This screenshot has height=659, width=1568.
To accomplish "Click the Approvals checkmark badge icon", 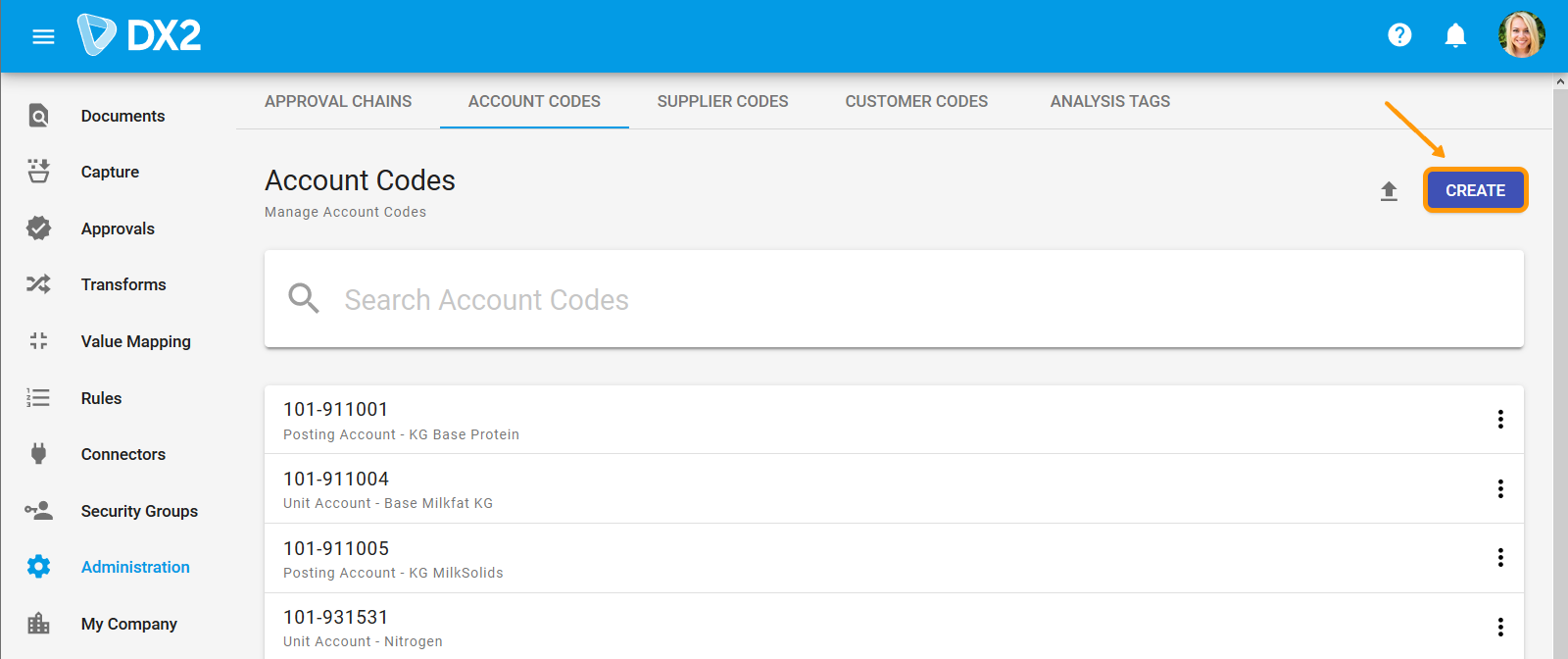I will point(38,228).
